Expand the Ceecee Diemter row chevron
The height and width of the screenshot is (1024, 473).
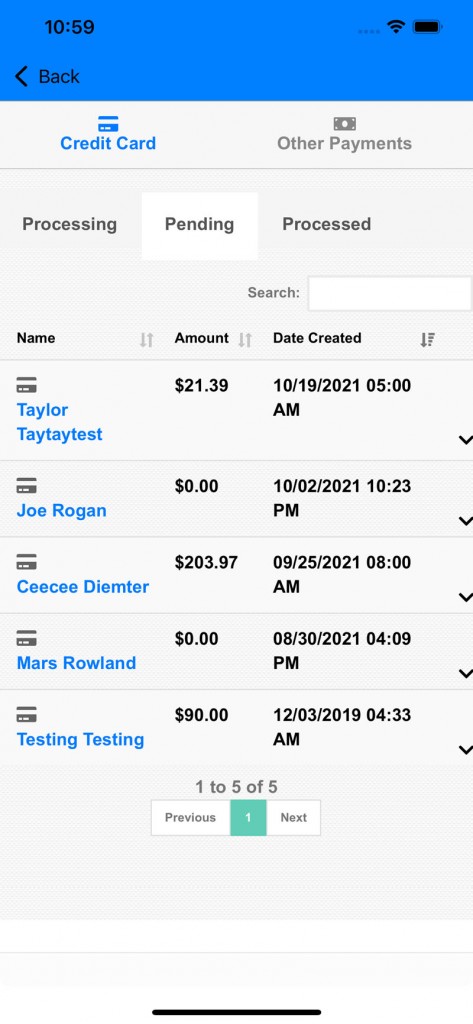pos(465,597)
